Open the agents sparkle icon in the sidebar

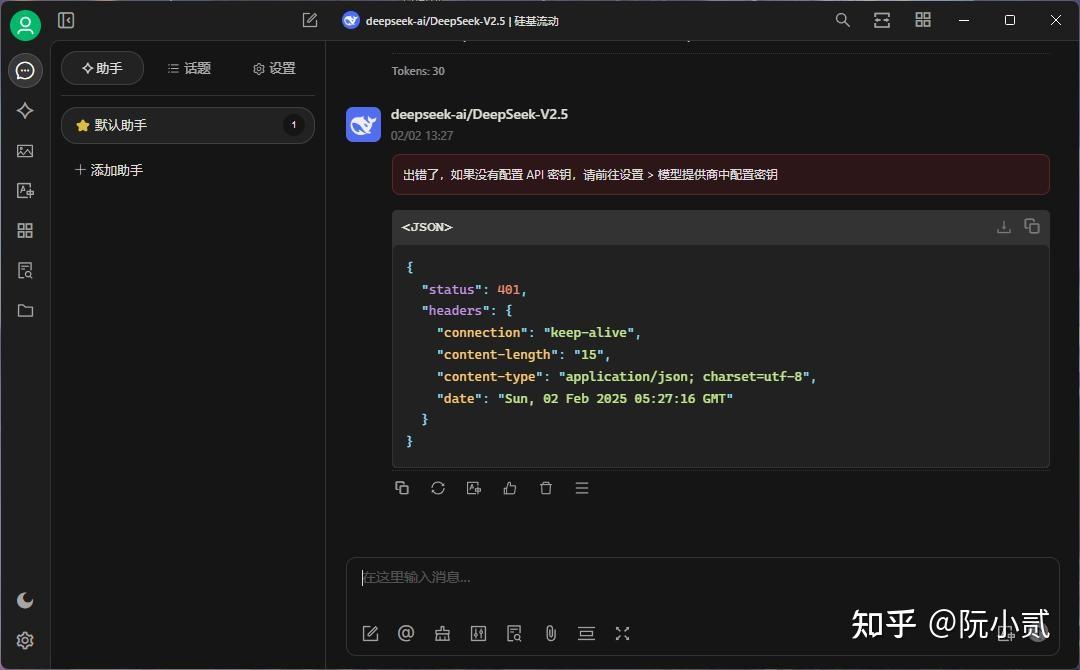point(25,110)
